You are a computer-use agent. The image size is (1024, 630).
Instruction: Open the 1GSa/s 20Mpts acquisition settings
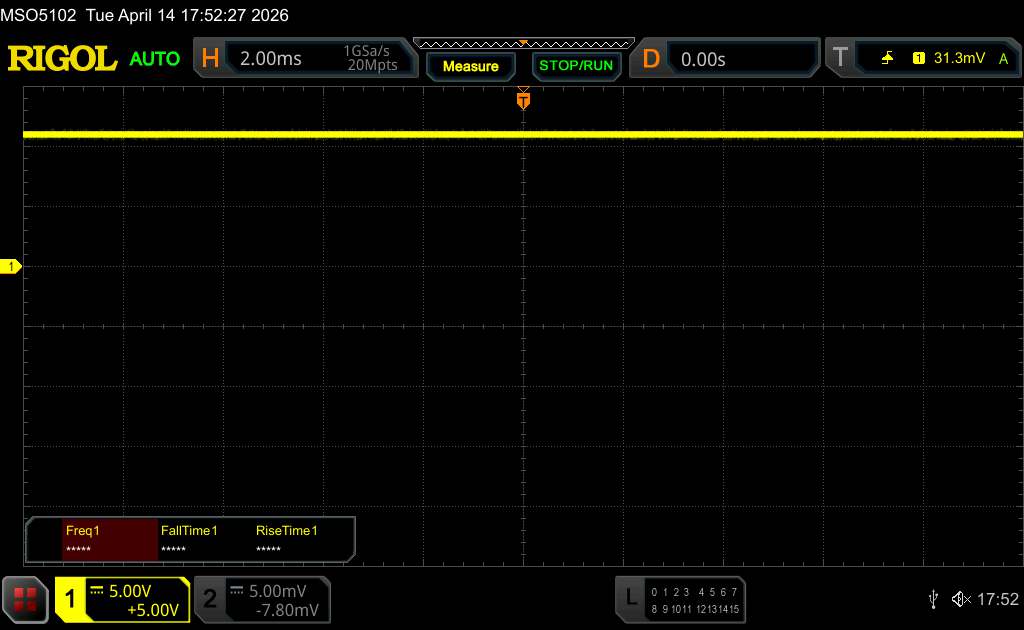tap(371, 59)
